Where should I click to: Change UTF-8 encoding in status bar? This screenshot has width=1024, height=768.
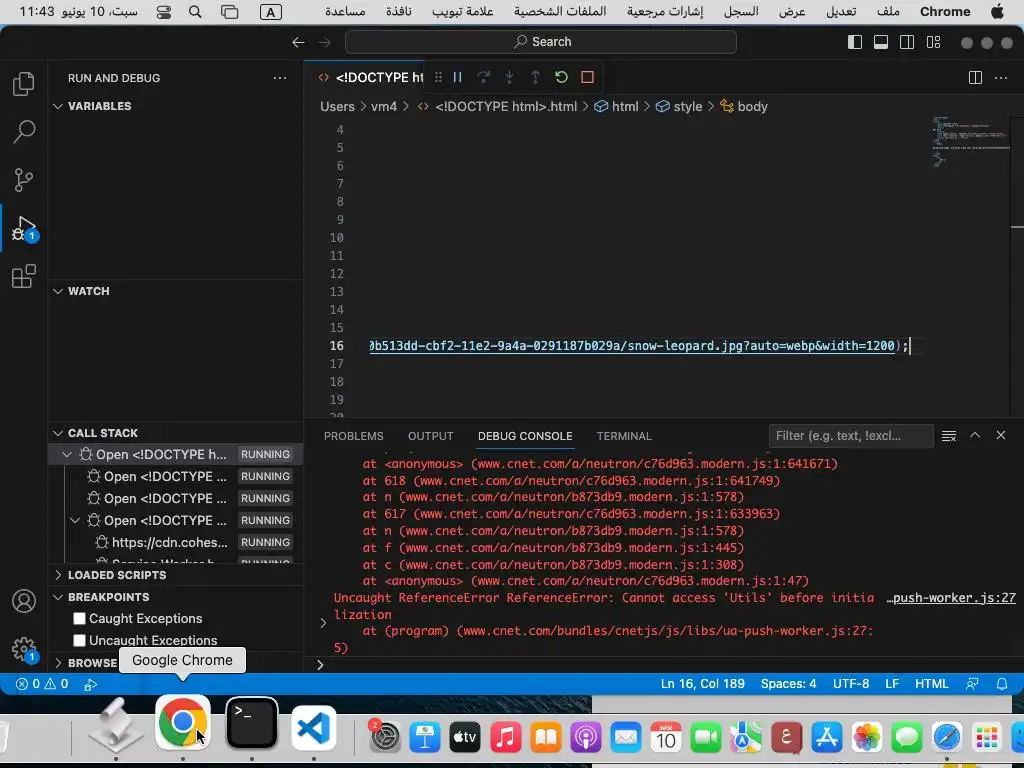[851, 684]
